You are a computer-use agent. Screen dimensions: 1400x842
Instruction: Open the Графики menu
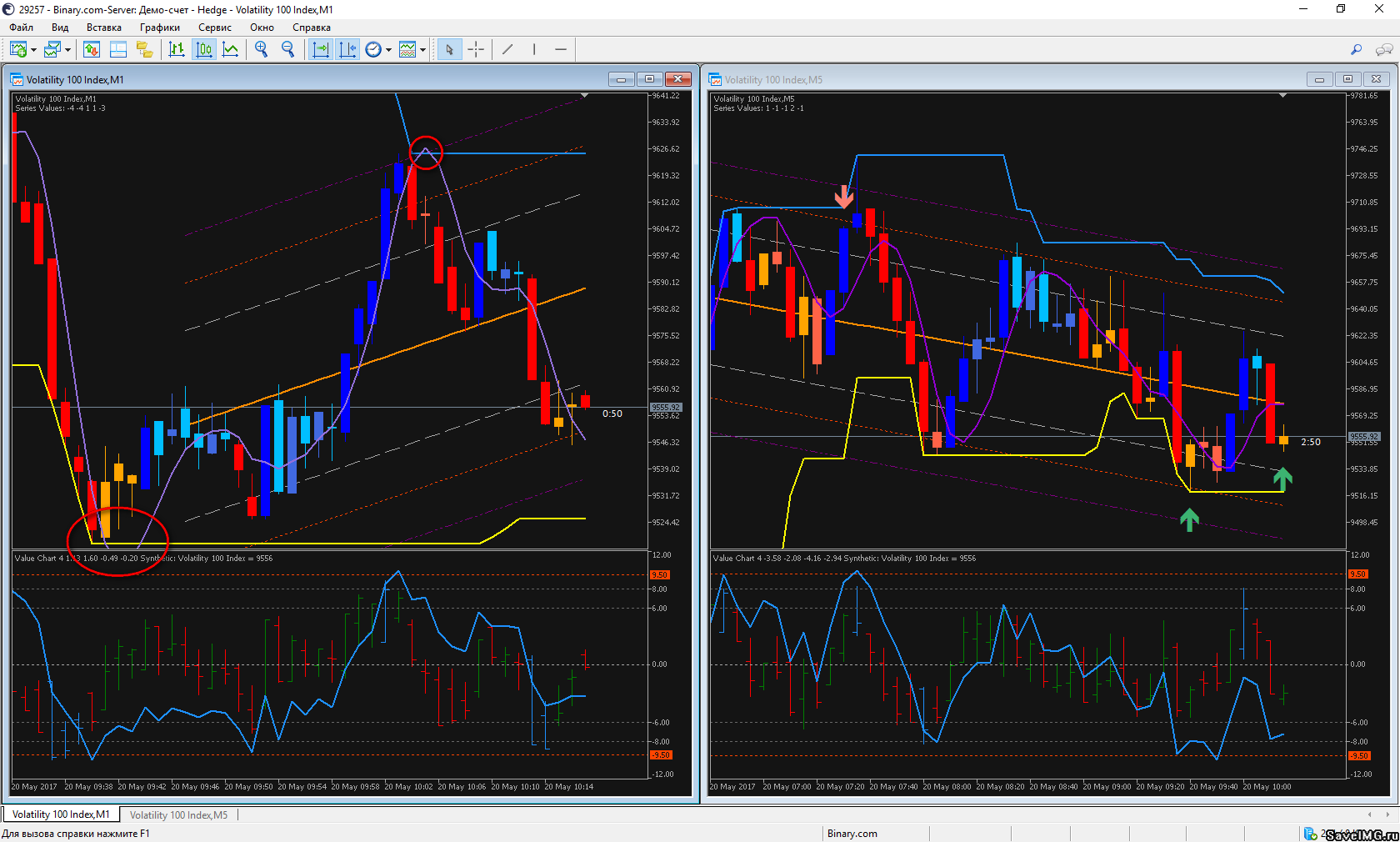[x=159, y=28]
